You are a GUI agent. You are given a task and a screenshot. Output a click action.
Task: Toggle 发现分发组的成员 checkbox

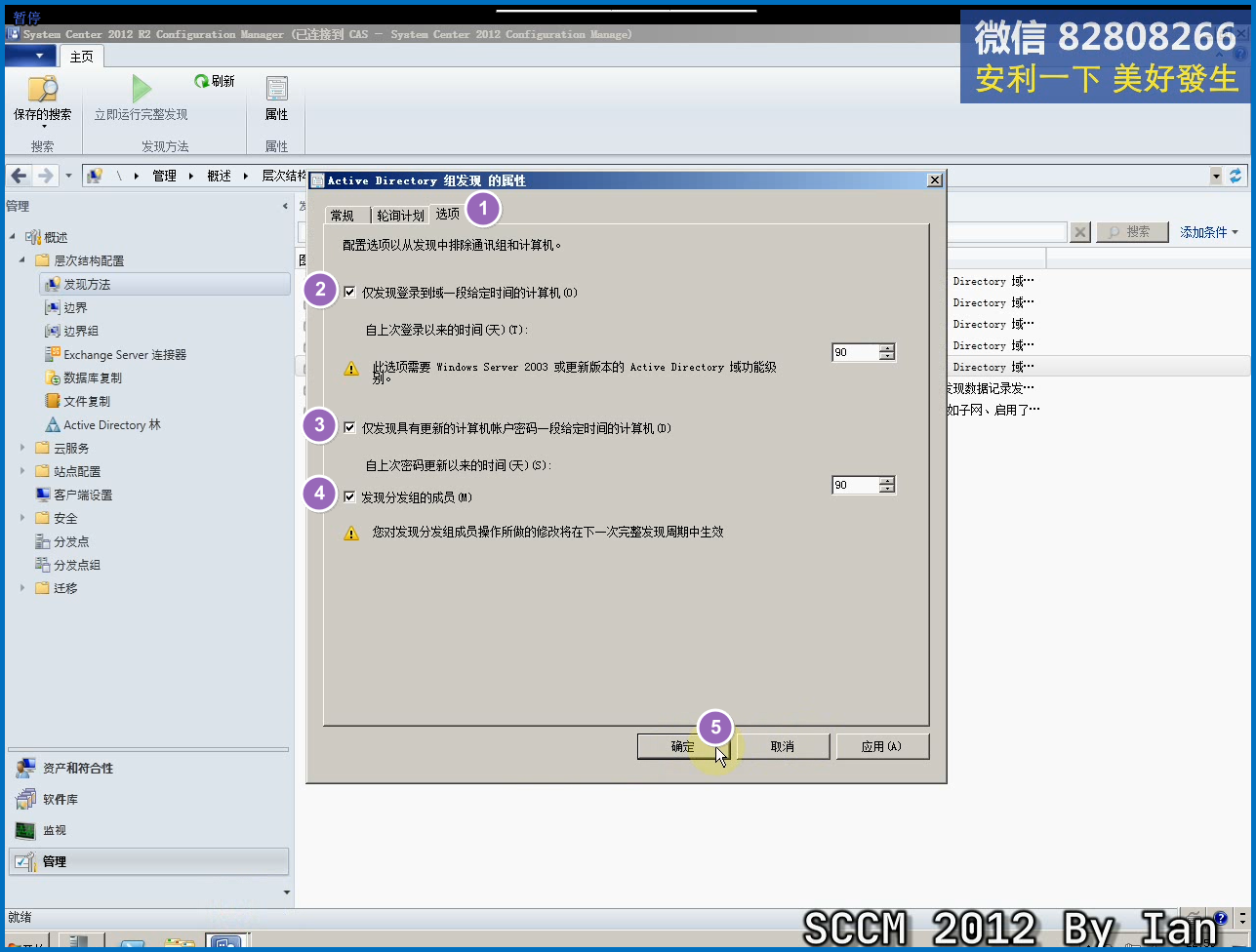point(349,497)
